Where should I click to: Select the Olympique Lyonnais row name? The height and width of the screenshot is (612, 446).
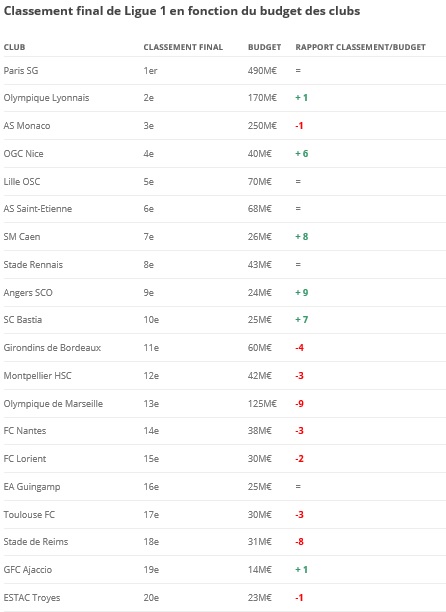[46, 98]
